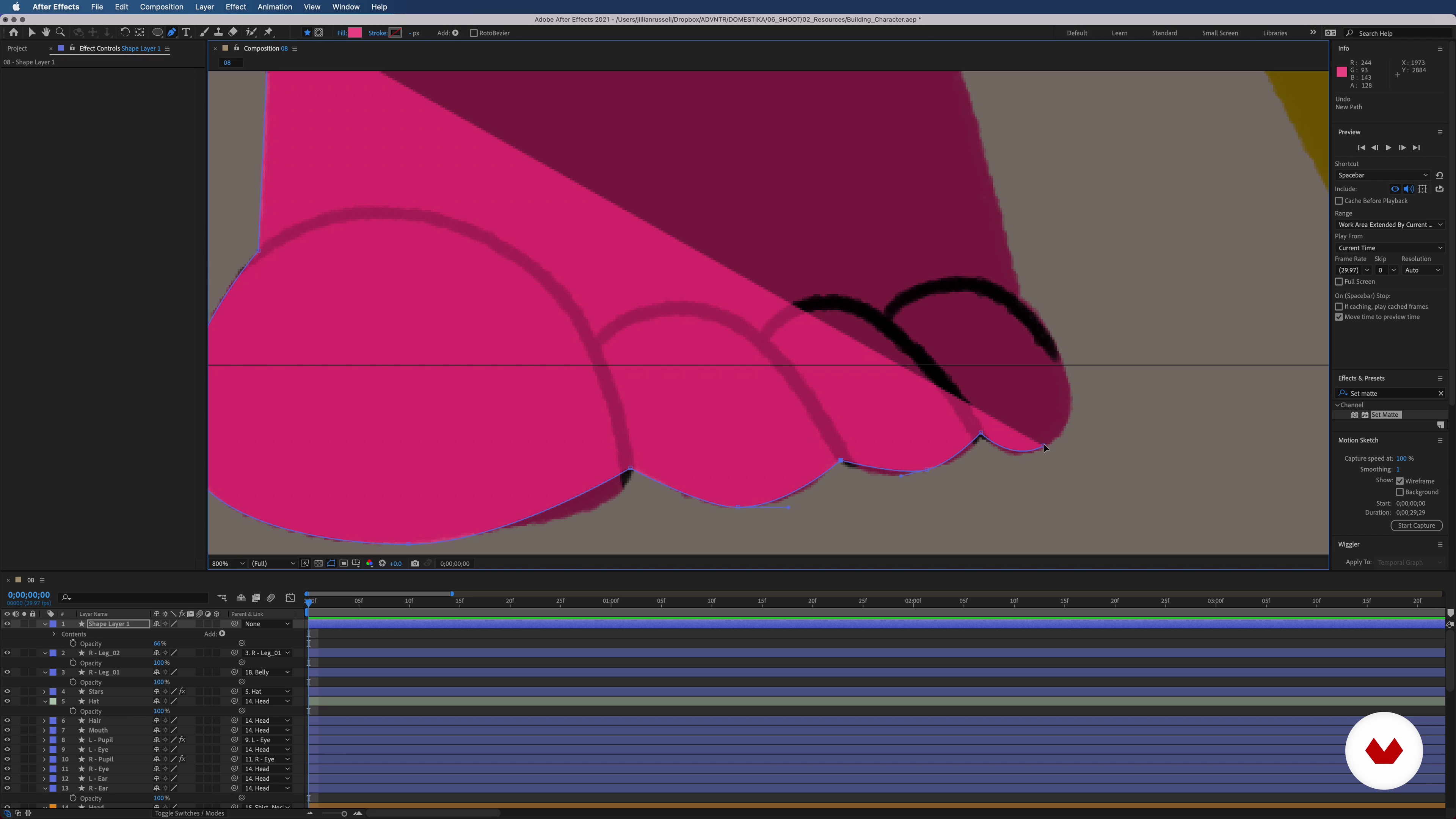Select the Eraser tool

coord(233,32)
